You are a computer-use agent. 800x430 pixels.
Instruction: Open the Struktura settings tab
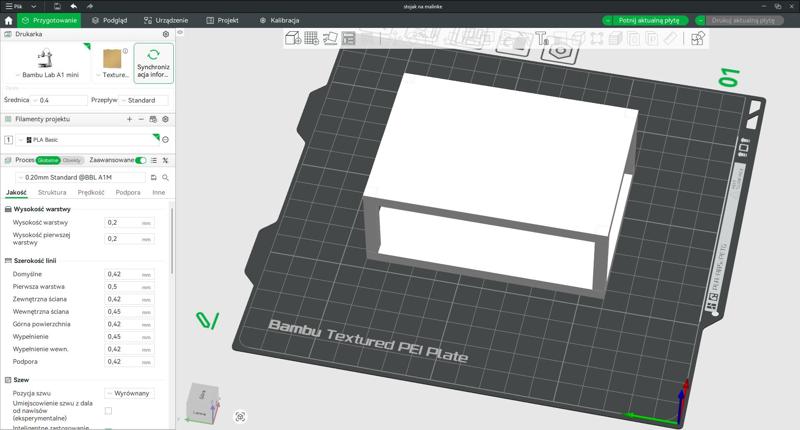[52, 192]
